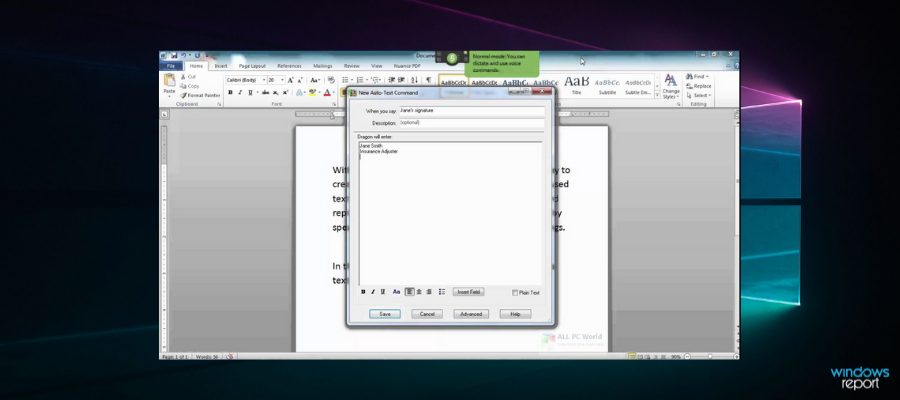Decrease indent in Paragraph group
Viewport: 900px width, 400px height.
(x=391, y=80)
